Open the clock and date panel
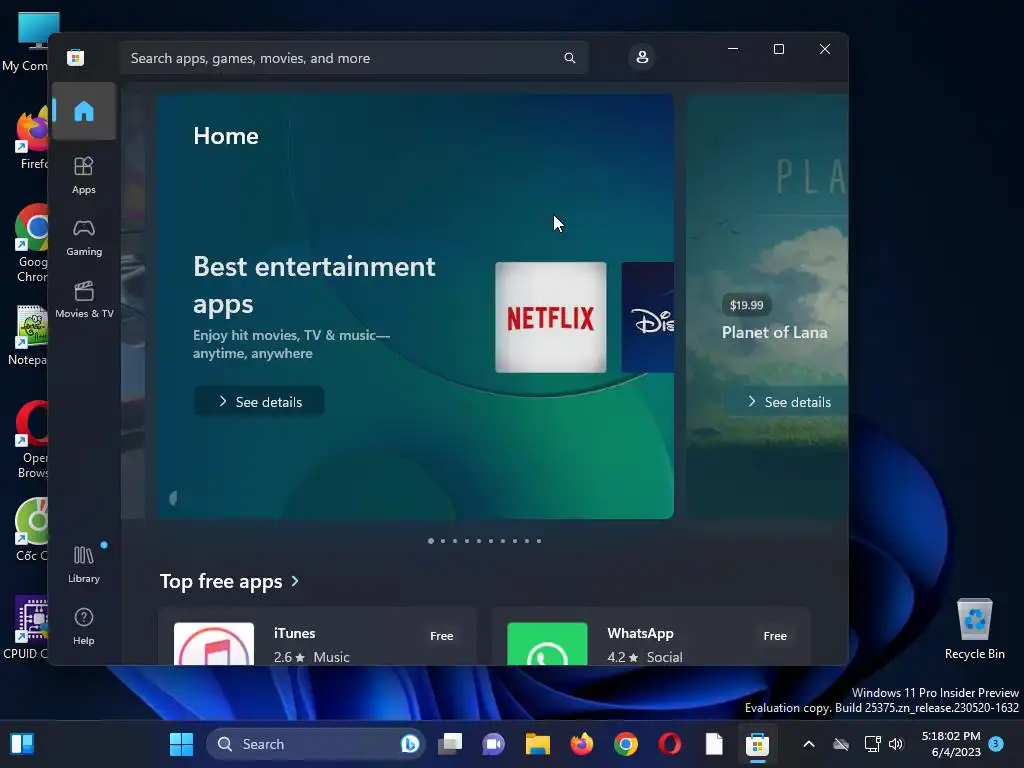The height and width of the screenshot is (768, 1024). 951,744
